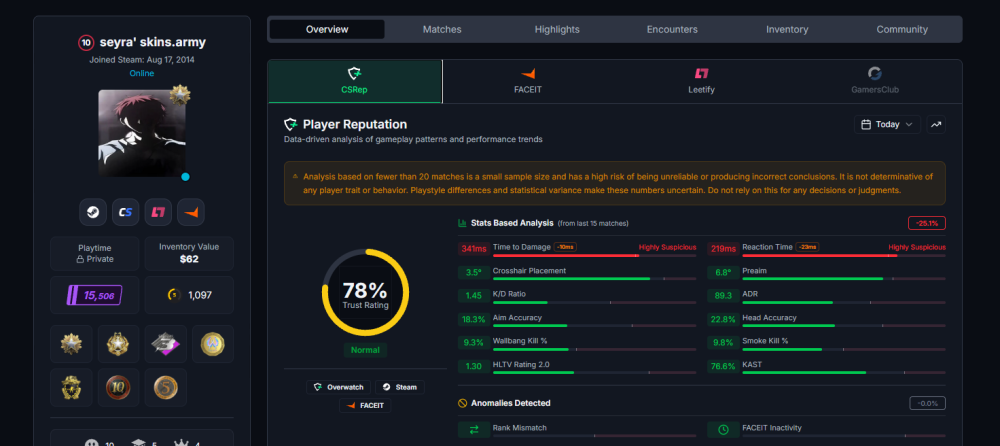Click the Steam source button
This screenshot has height=446, width=1000.
point(400,387)
